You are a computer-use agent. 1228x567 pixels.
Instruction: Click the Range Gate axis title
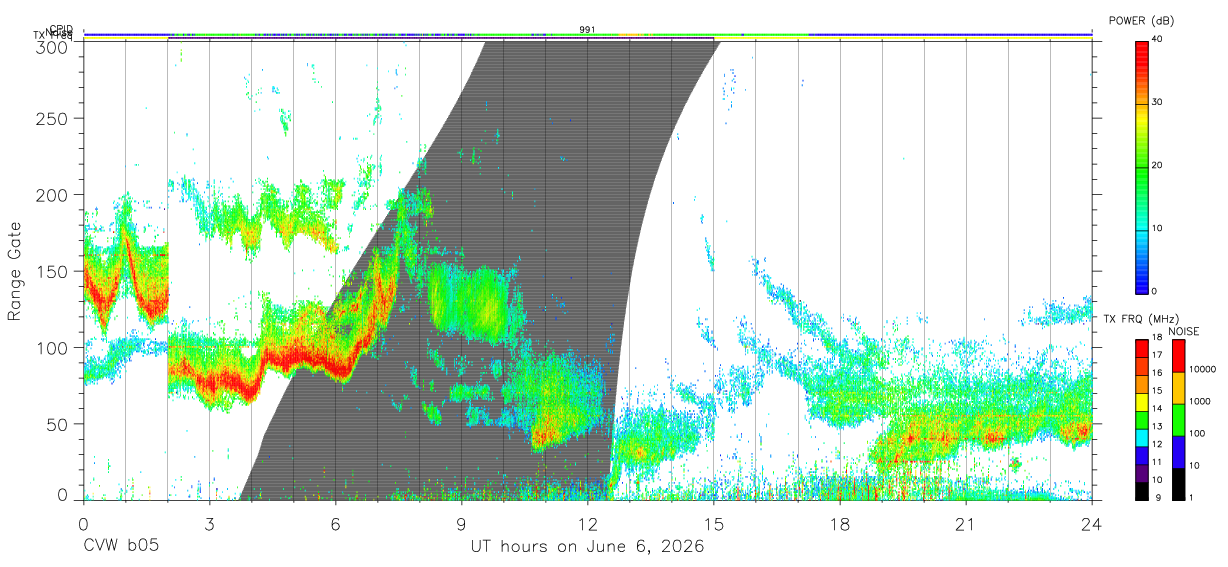(15, 271)
